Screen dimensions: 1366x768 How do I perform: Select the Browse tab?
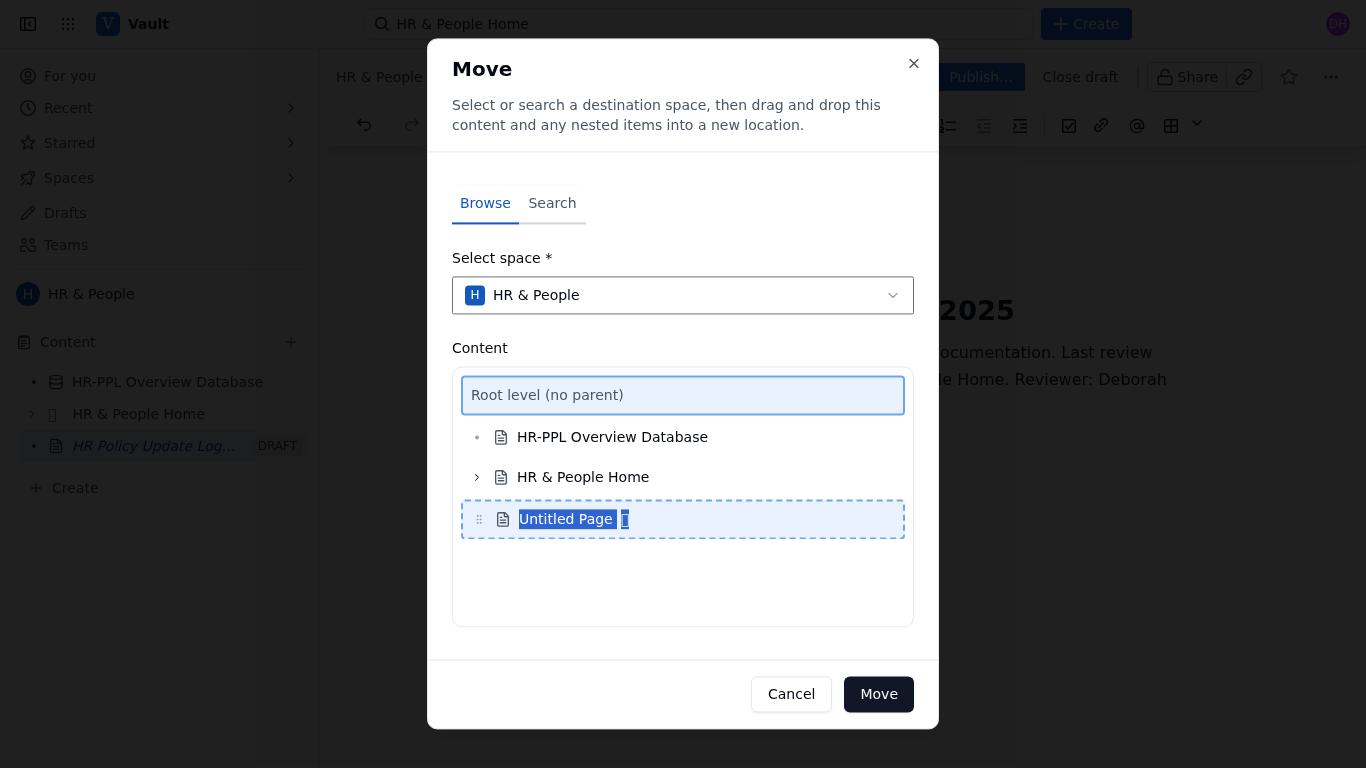click(485, 203)
